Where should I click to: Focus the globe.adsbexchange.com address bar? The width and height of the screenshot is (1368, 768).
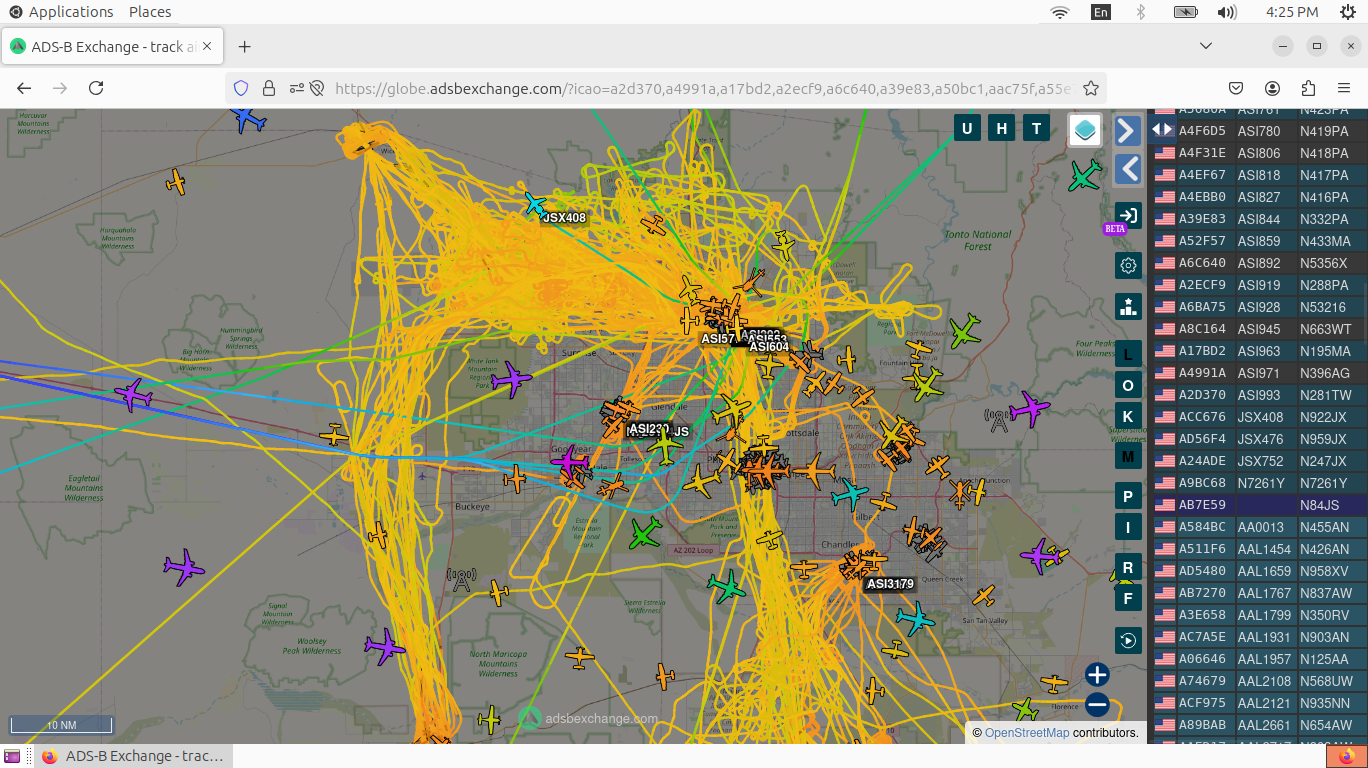point(701,88)
